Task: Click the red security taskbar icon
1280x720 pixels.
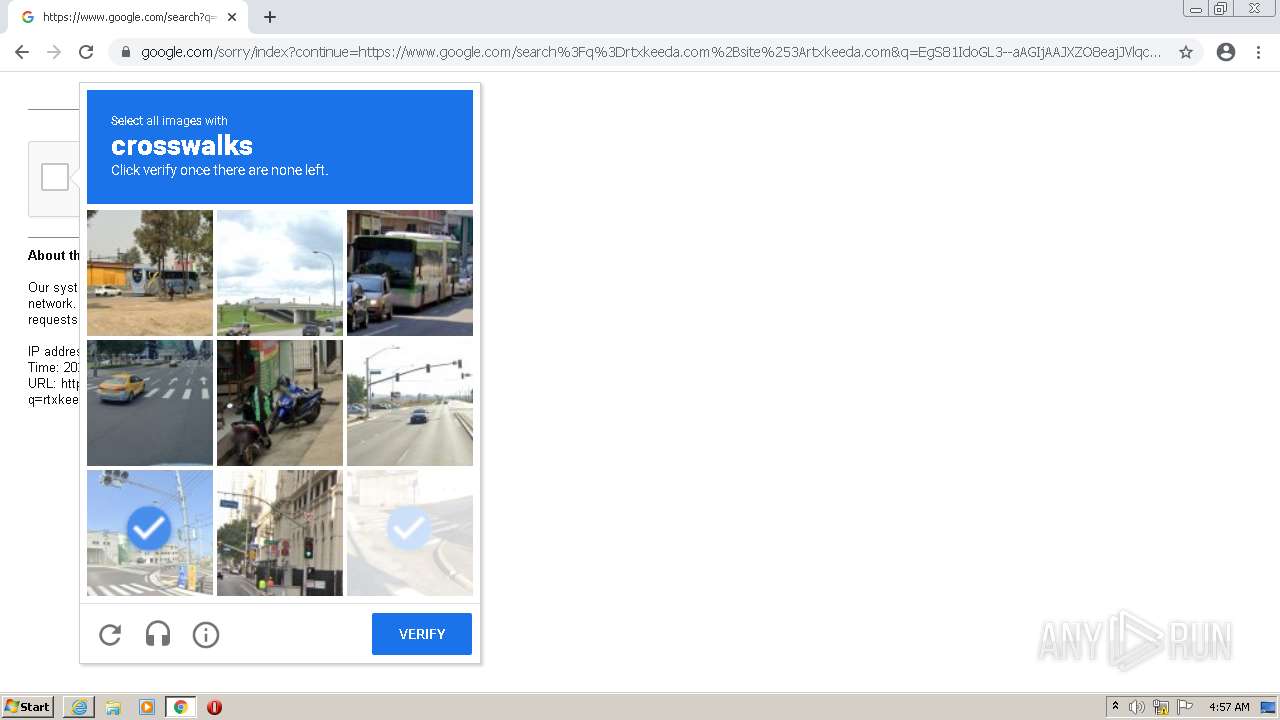Action: click(214, 707)
